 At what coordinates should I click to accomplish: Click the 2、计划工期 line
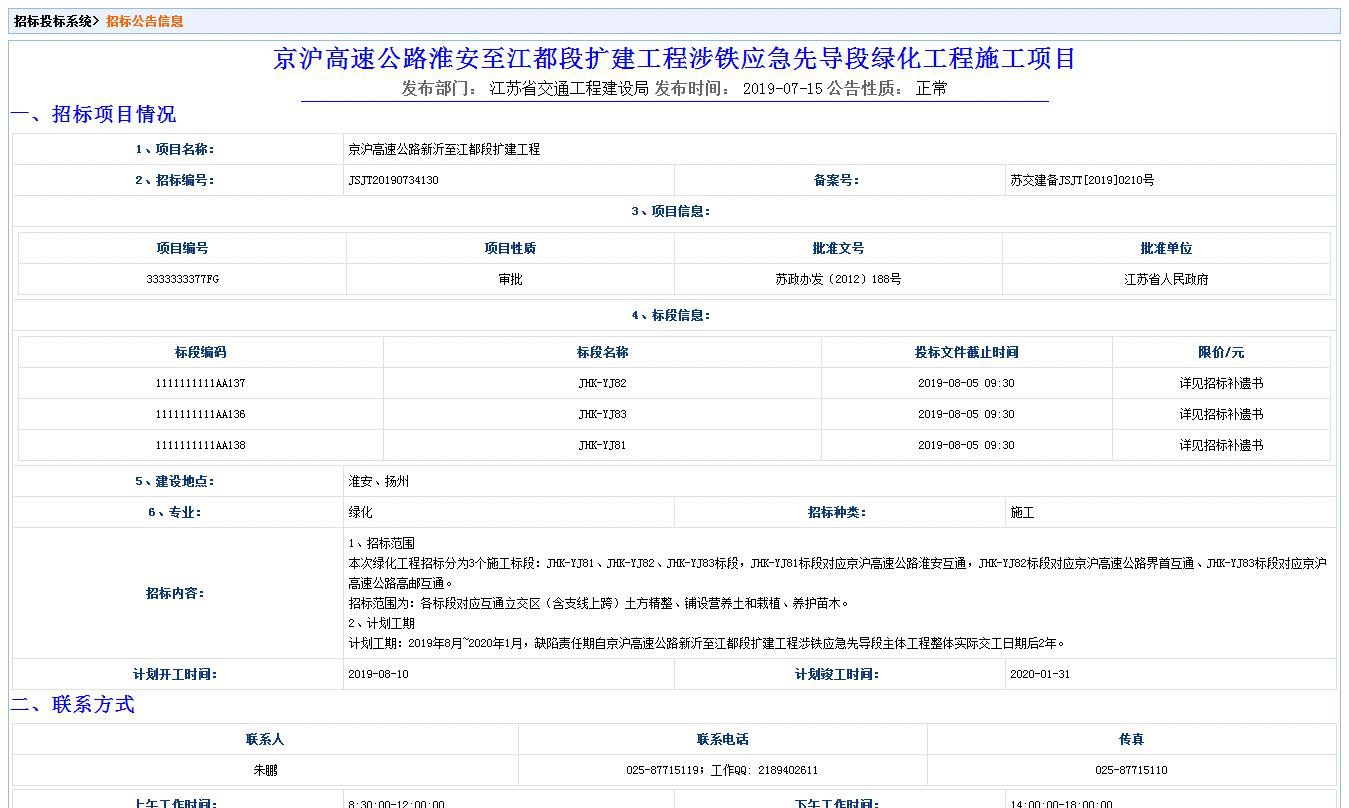[x=381, y=623]
